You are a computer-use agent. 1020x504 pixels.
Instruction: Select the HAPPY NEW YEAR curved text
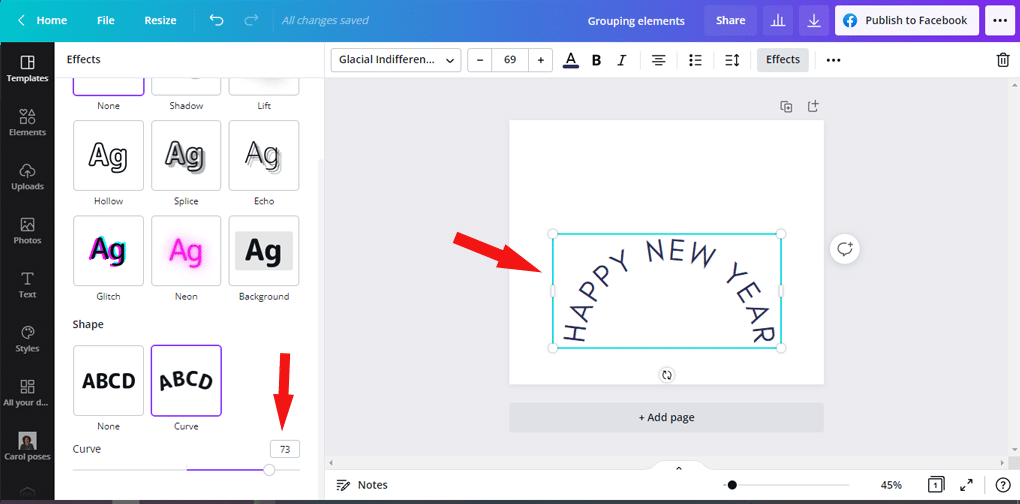(667, 291)
